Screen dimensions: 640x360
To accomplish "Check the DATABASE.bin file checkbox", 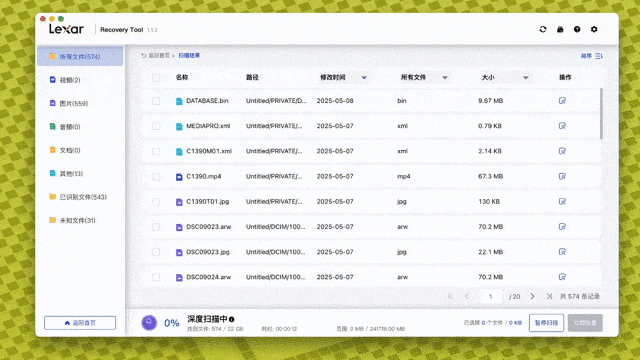I will point(156,101).
